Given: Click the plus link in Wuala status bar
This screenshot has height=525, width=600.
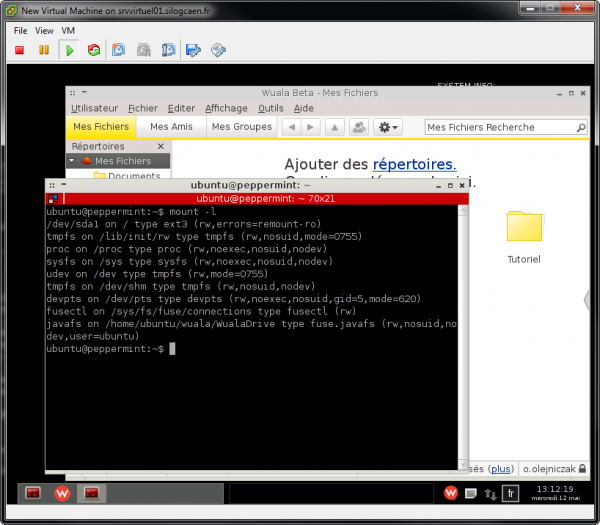Looking at the screenshot, I should point(501,469).
